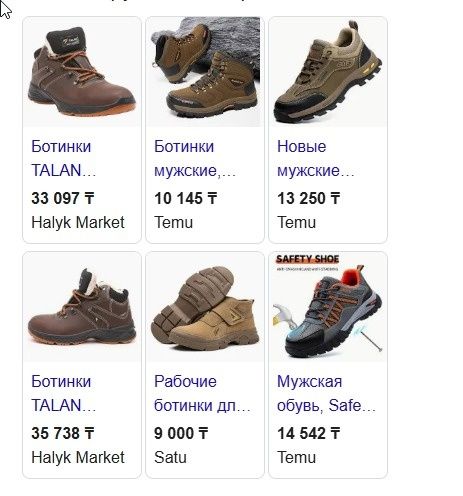Click the 33 097 ₸ price
Image resolution: width=463 pixels, height=496 pixels.
pos(63,198)
